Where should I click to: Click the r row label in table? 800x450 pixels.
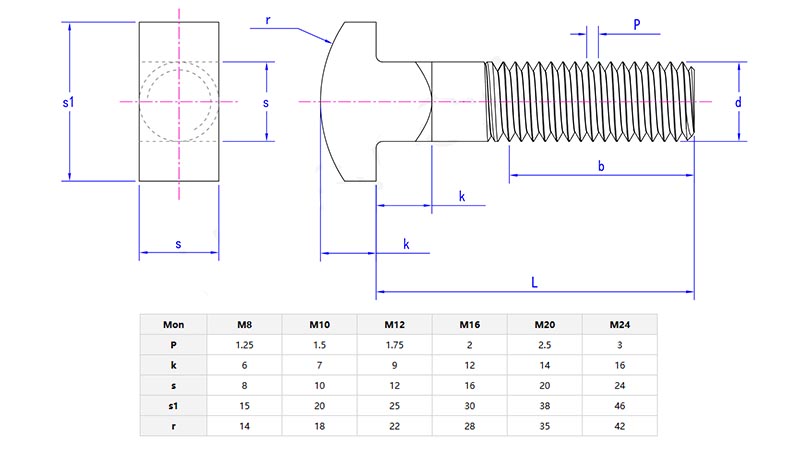pos(173,426)
